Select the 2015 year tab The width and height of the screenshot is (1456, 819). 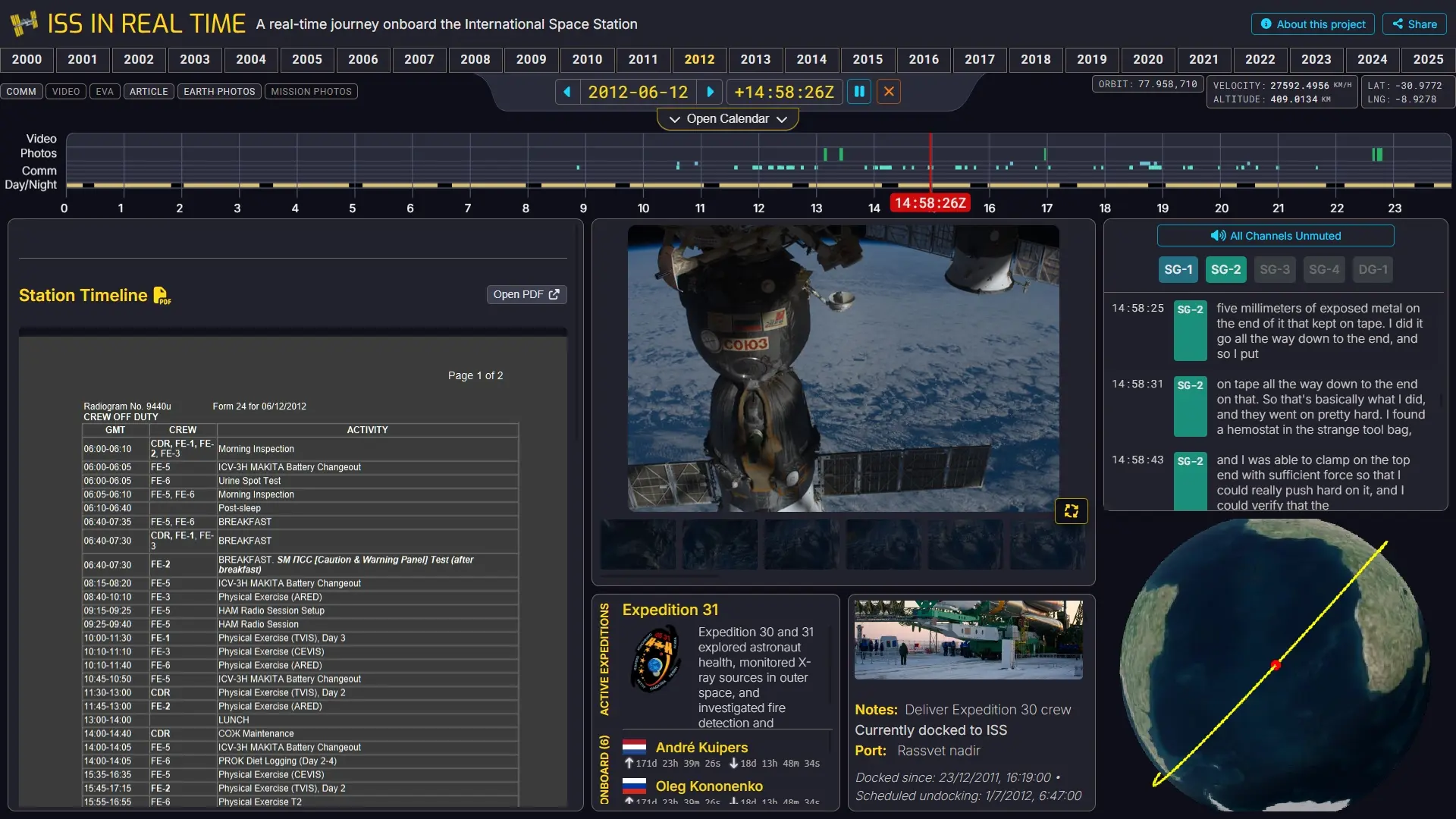coord(868,59)
